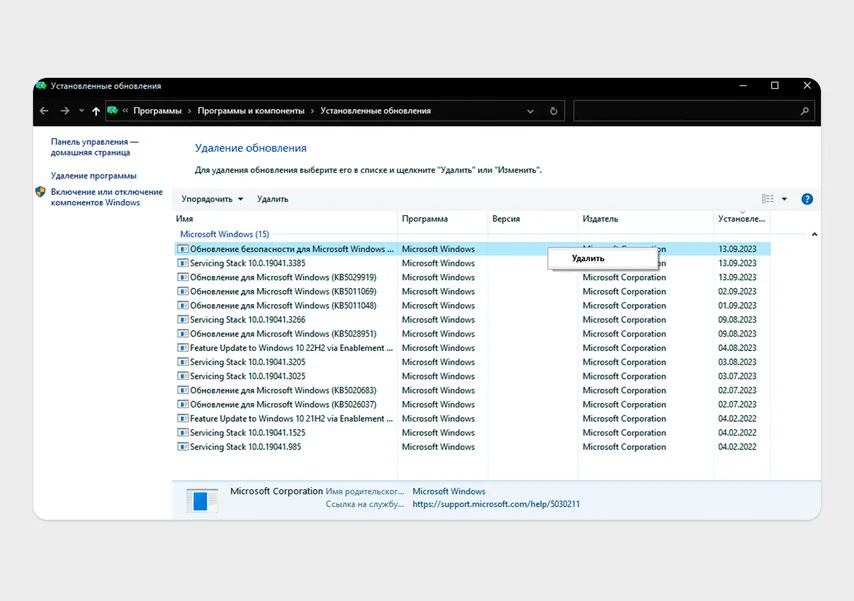This screenshot has height=601, width=854.
Task: Go forward with the forward arrow
Action: 65,111
